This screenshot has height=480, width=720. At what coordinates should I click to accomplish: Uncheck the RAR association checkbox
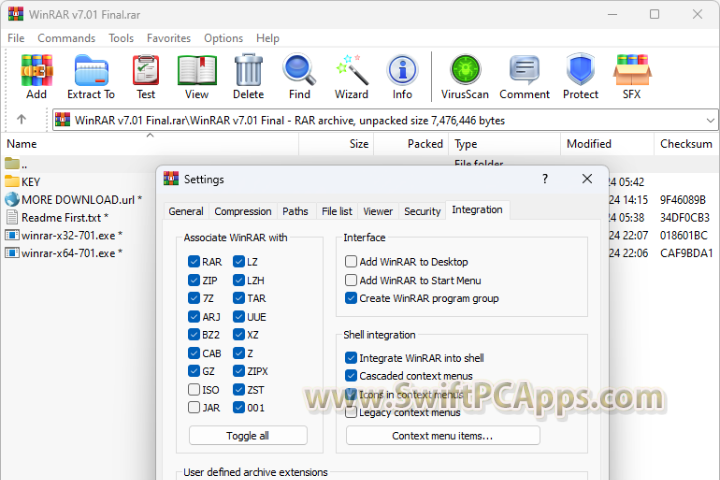pos(194,262)
